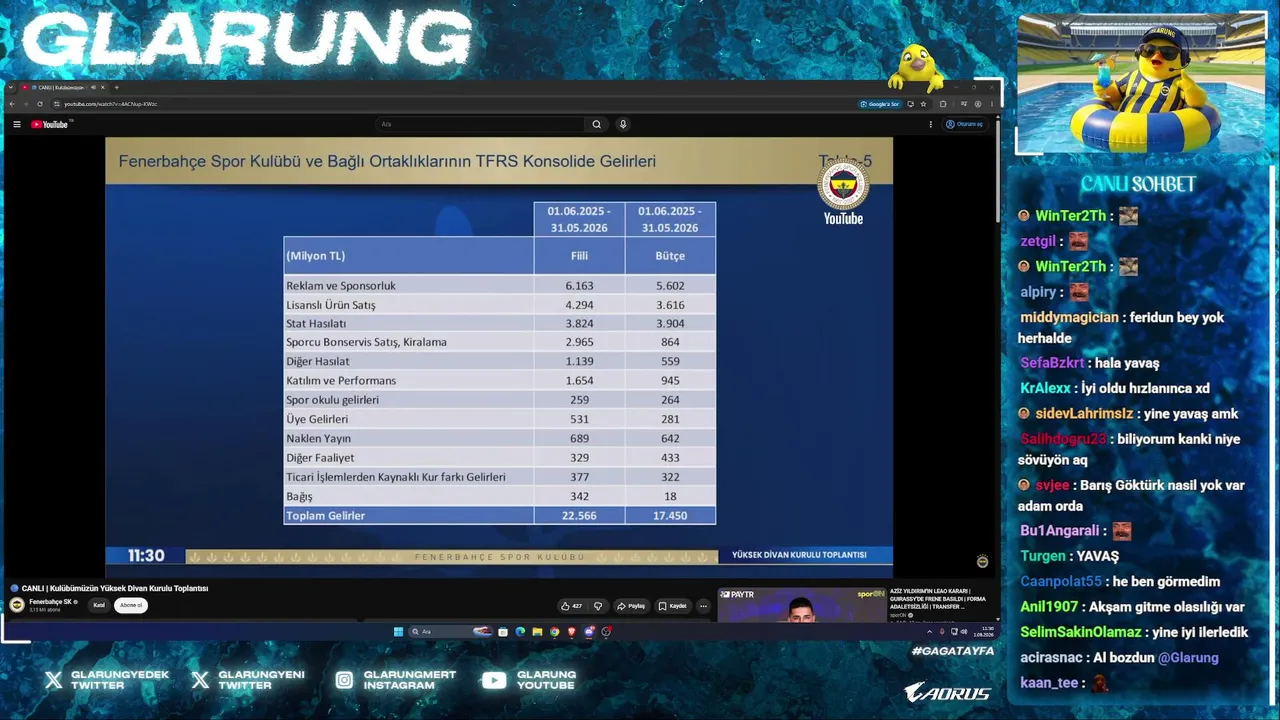The image size is (1280, 720).
Task: Open a new browser tab
Action: (116, 88)
